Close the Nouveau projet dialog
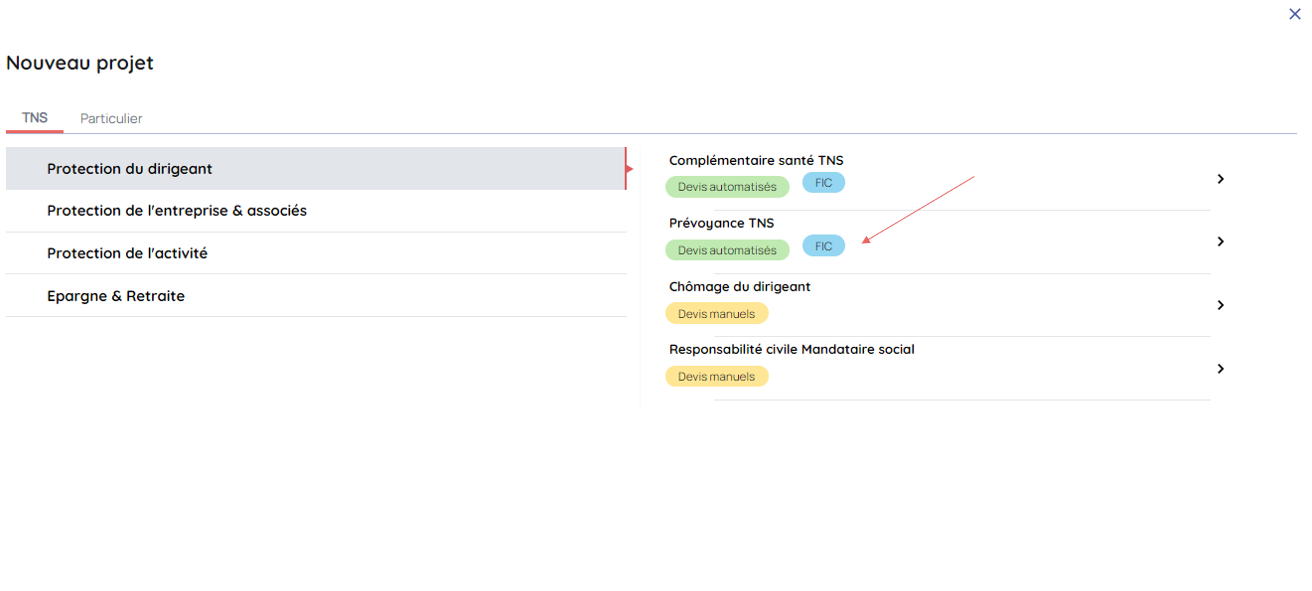Viewport: 1312px width, 591px height. pyautogui.click(x=1294, y=14)
